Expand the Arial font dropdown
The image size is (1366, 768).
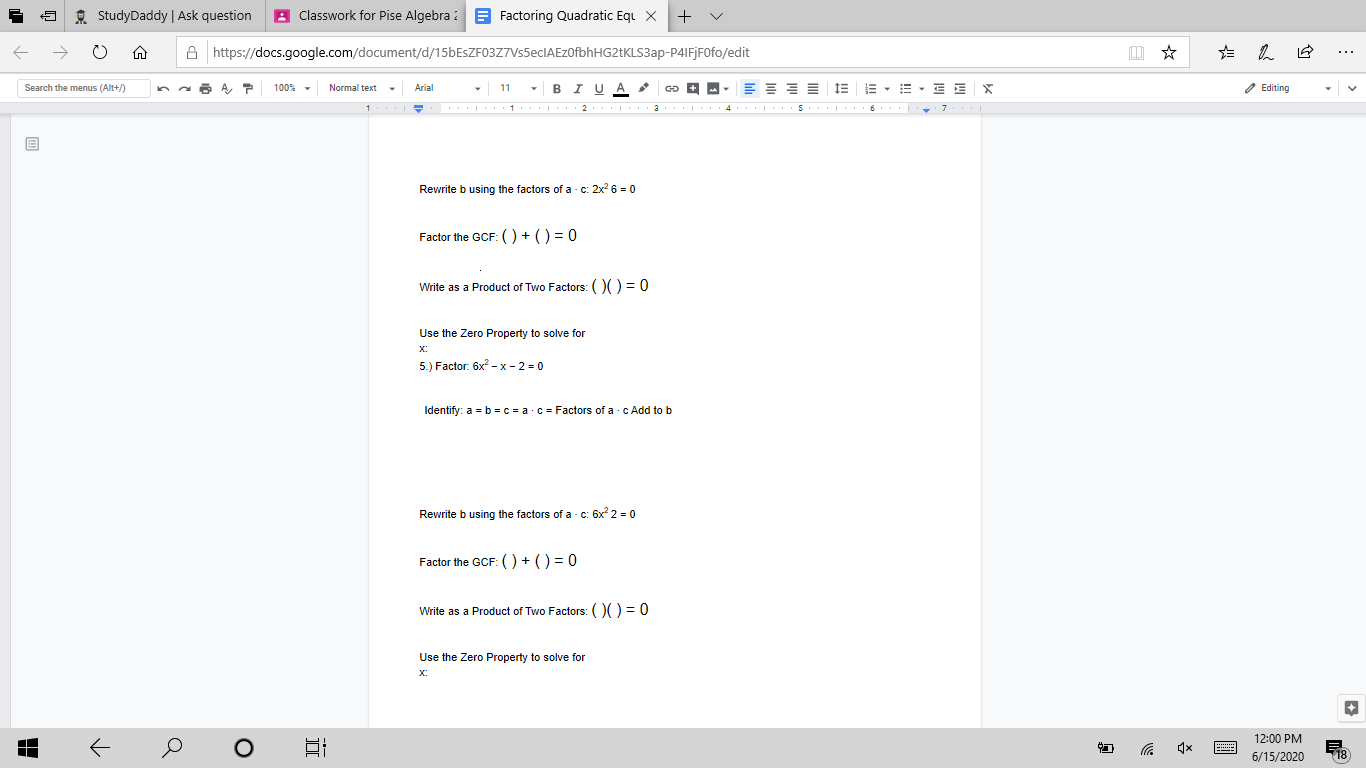pyautogui.click(x=447, y=88)
